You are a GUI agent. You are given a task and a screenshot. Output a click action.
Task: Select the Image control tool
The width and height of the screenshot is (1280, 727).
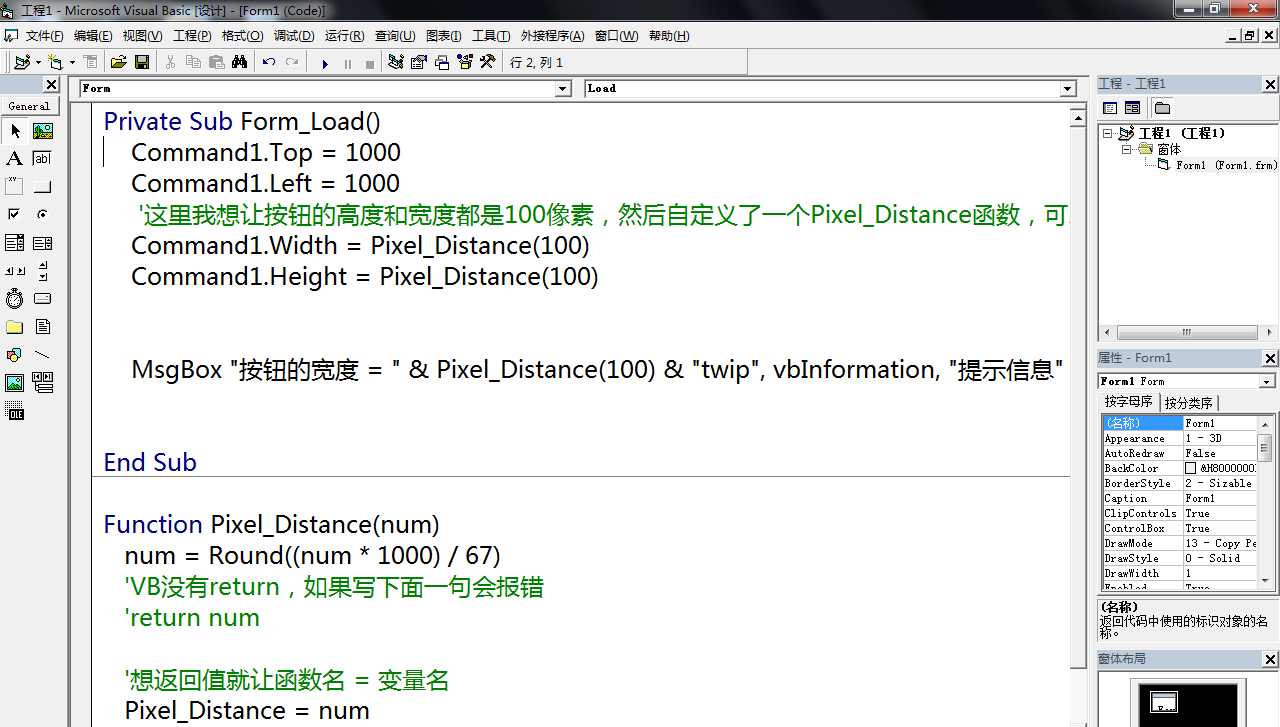tap(15, 383)
